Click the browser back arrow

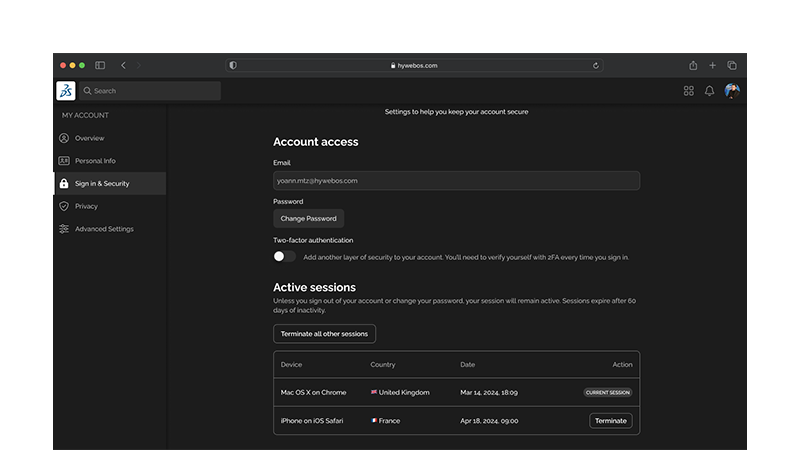coord(124,65)
